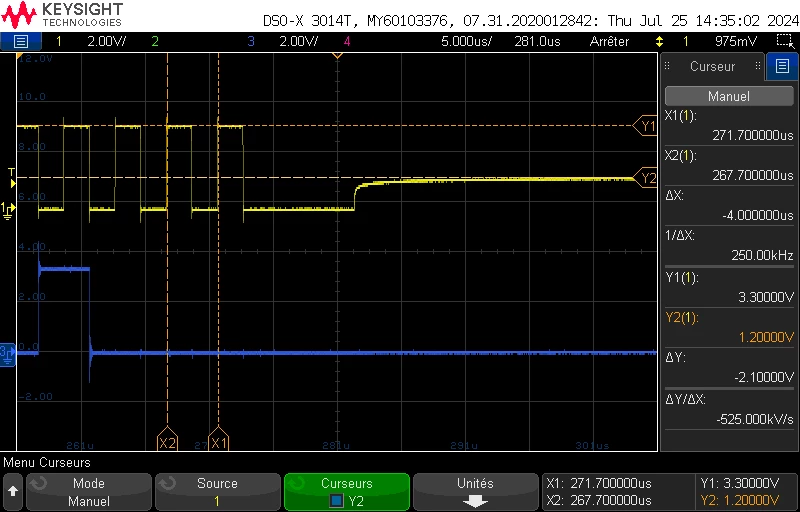
Task: Click the 5.000us/ time base setting
Action: tap(466, 41)
